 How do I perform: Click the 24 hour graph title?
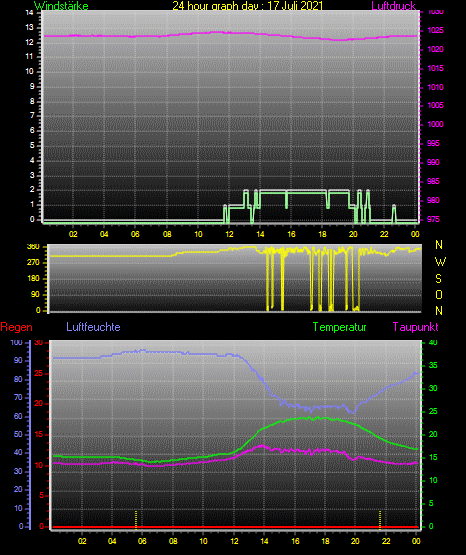(x=248, y=6)
